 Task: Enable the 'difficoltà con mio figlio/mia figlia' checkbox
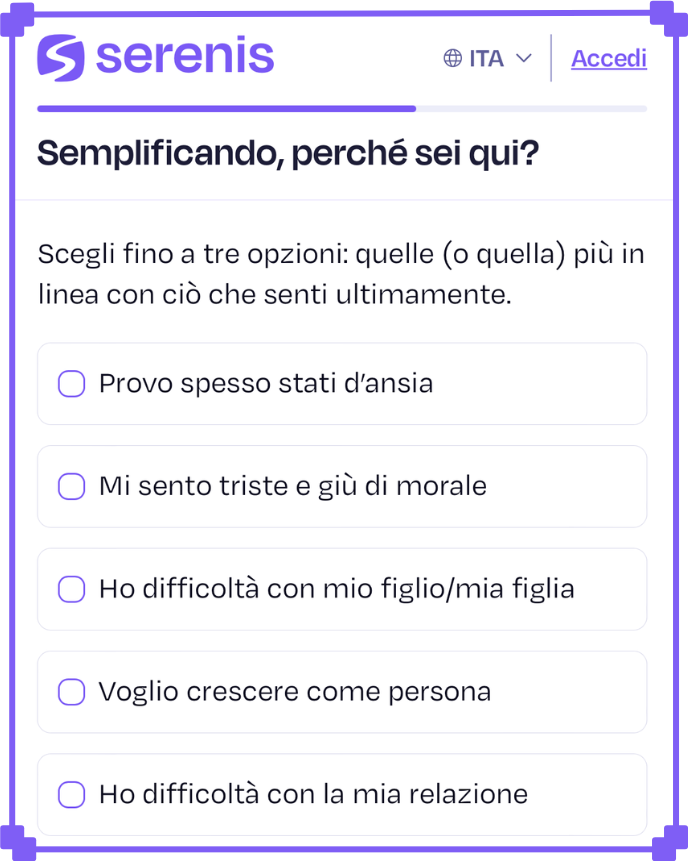pos(71,589)
